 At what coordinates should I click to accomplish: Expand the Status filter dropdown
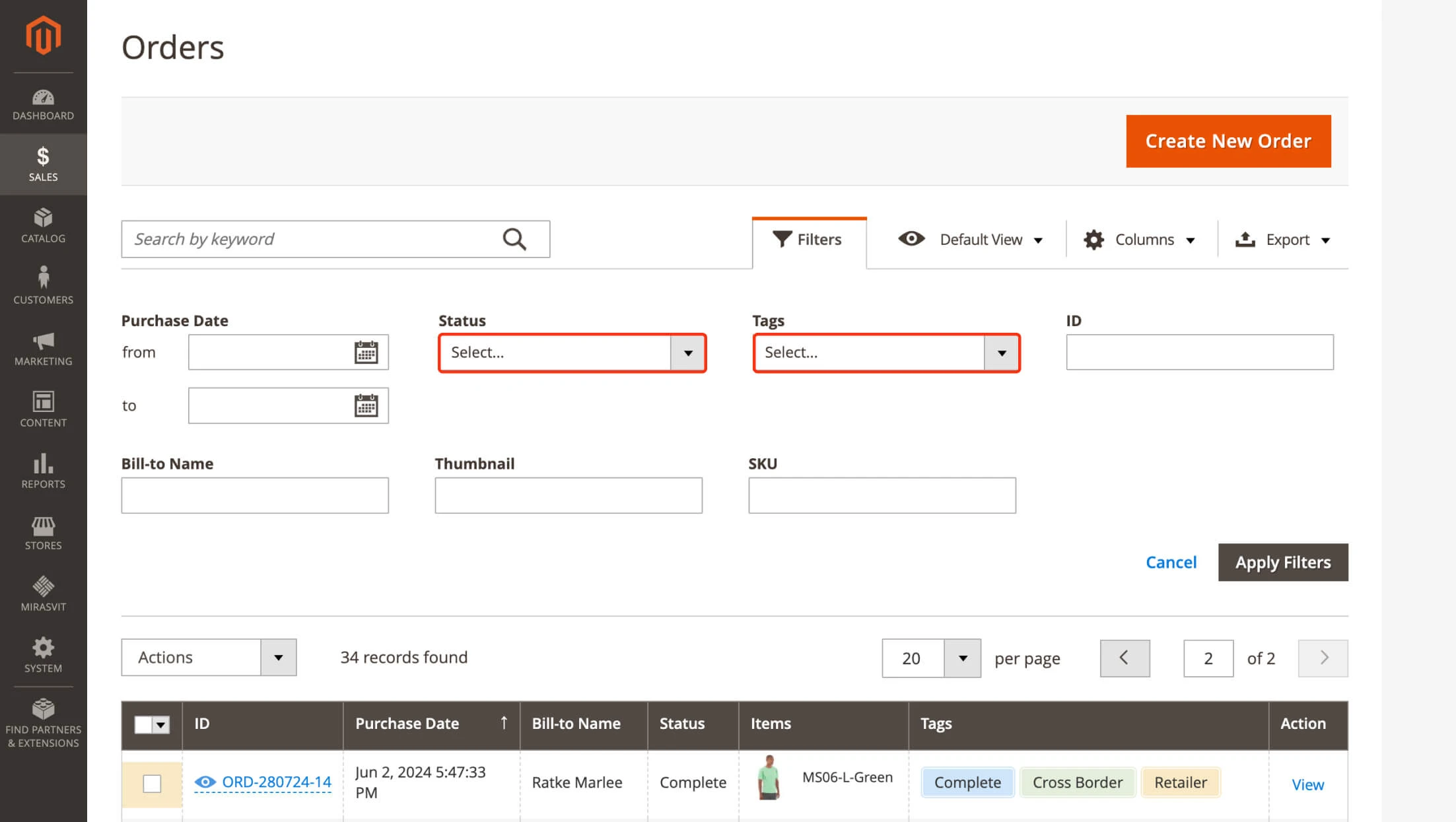(x=688, y=352)
